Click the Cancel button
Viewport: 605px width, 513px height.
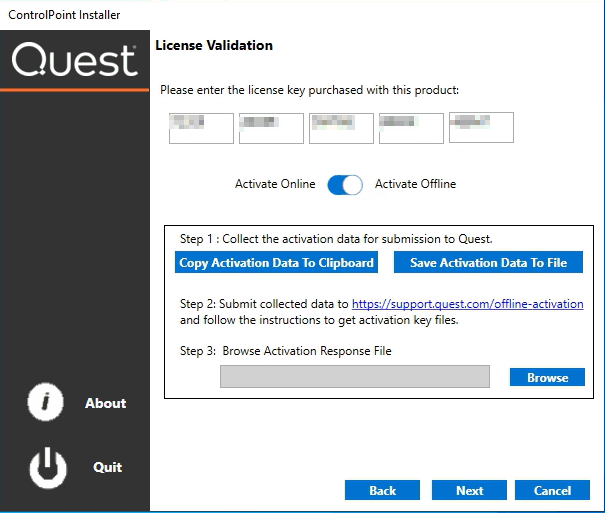(x=552, y=491)
